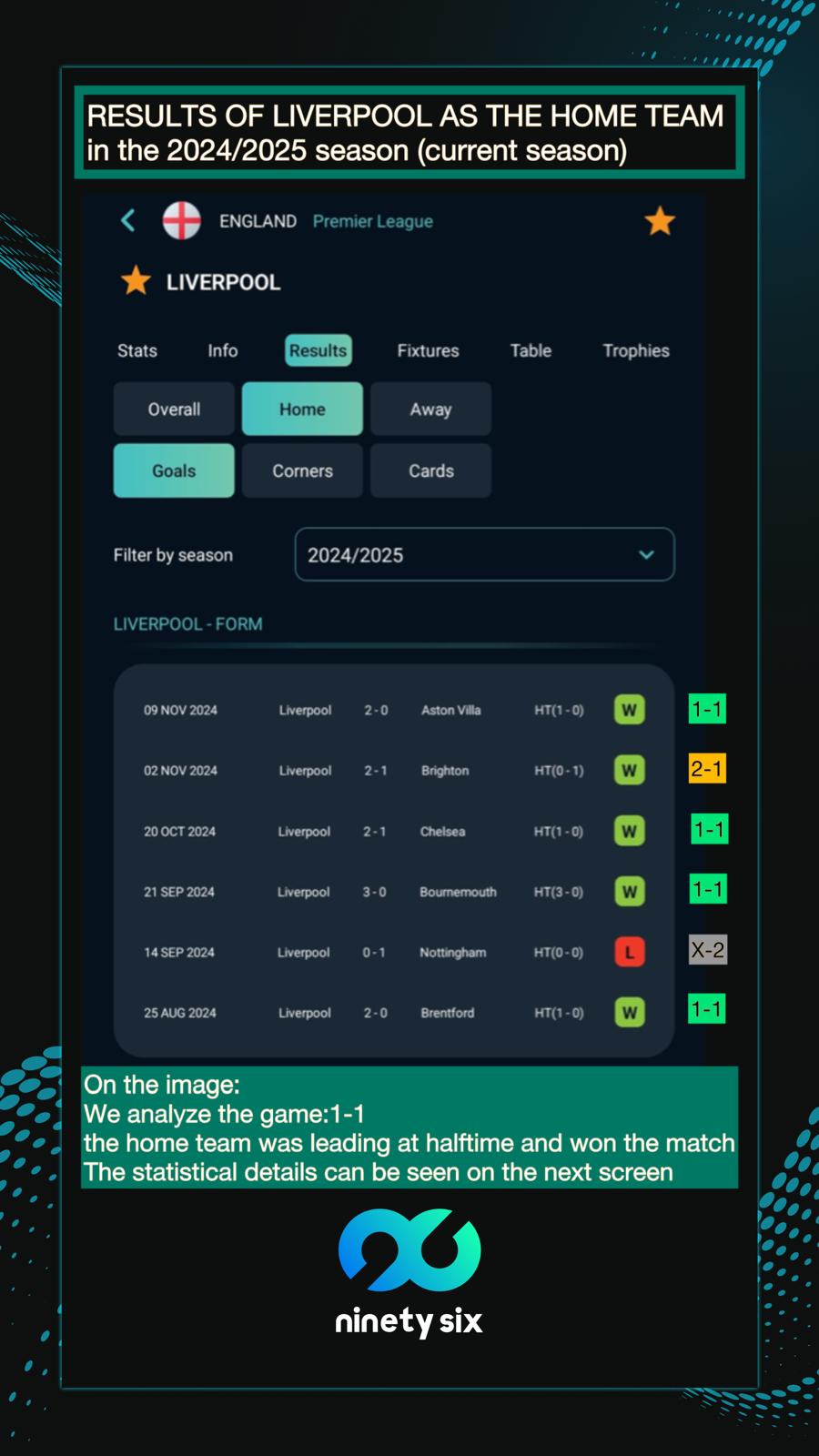Toggle the Liverpool team favorite star
Image resolution: width=819 pixels, height=1456 pixels.
136,281
